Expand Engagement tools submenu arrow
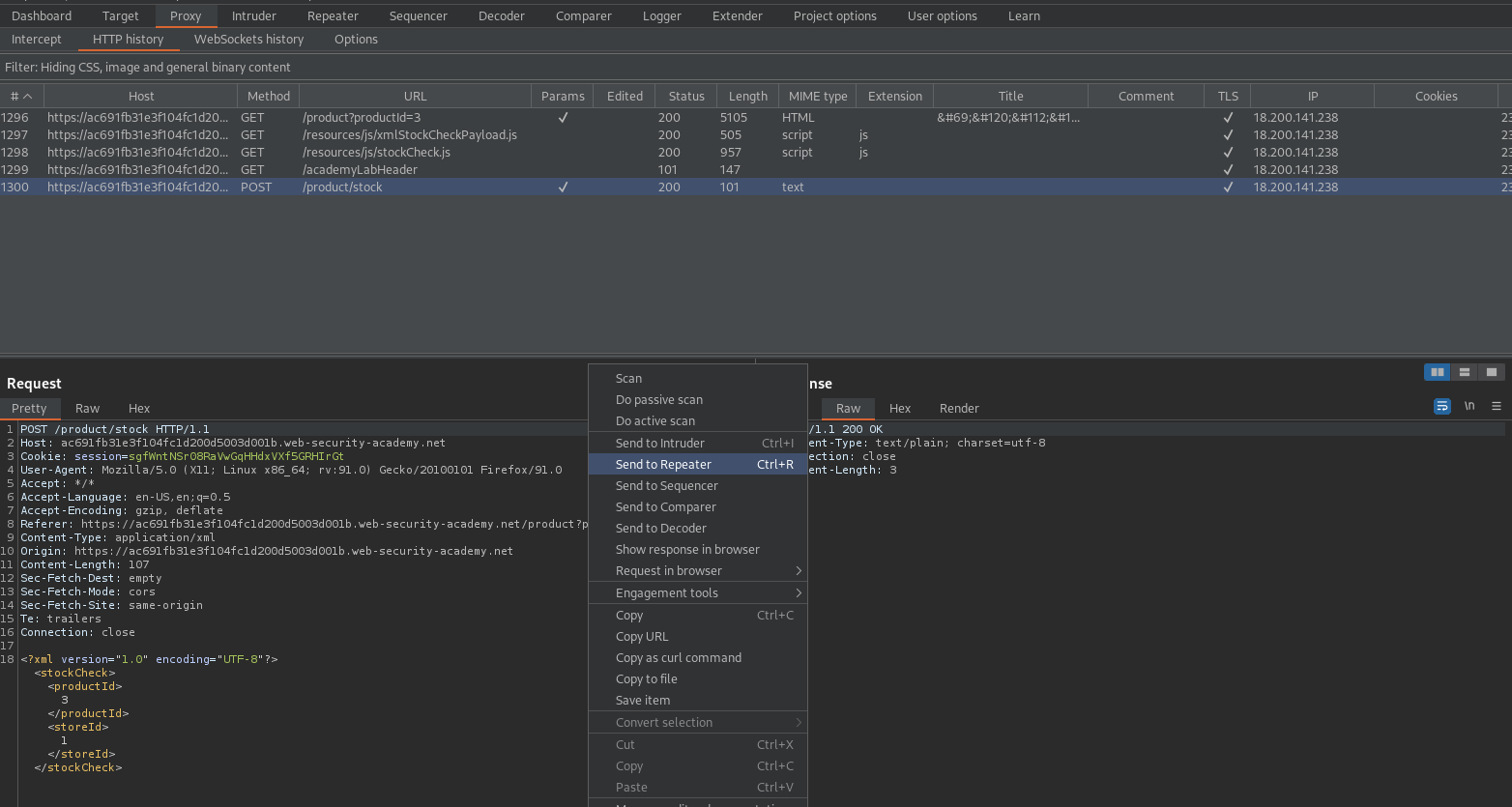The width and height of the screenshot is (1512, 807). (799, 593)
